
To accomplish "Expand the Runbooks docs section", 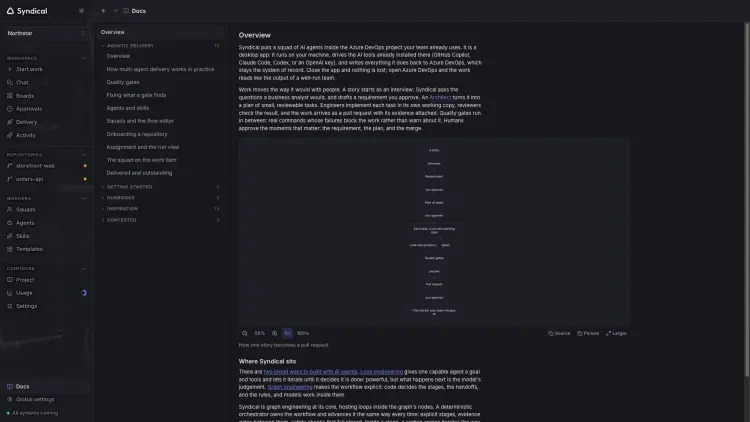I will (x=160, y=198).
